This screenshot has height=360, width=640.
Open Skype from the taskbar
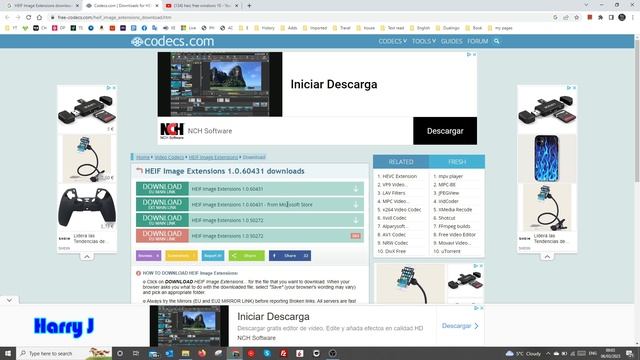[x=267, y=353]
